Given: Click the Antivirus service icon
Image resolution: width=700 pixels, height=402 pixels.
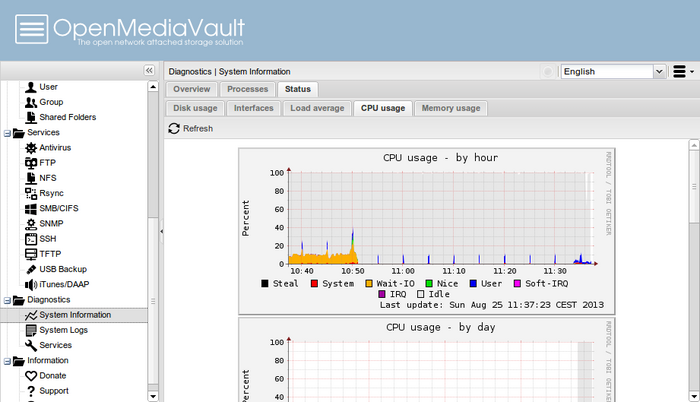Looking at the screenshot, I should coord(31,147).
